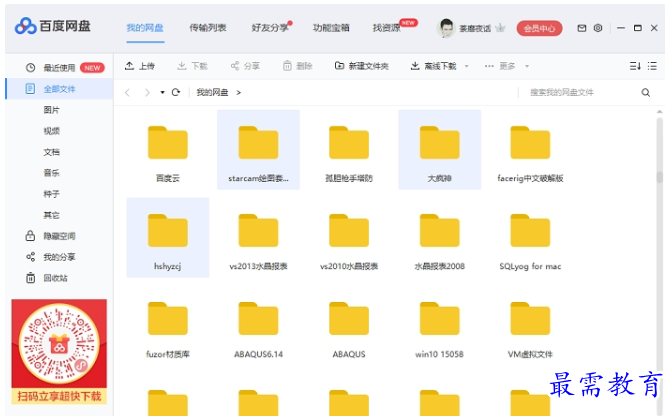Open the fuzor材质库 folder
The height and width of the screenshot is (416, 671).
pos(168,326)
